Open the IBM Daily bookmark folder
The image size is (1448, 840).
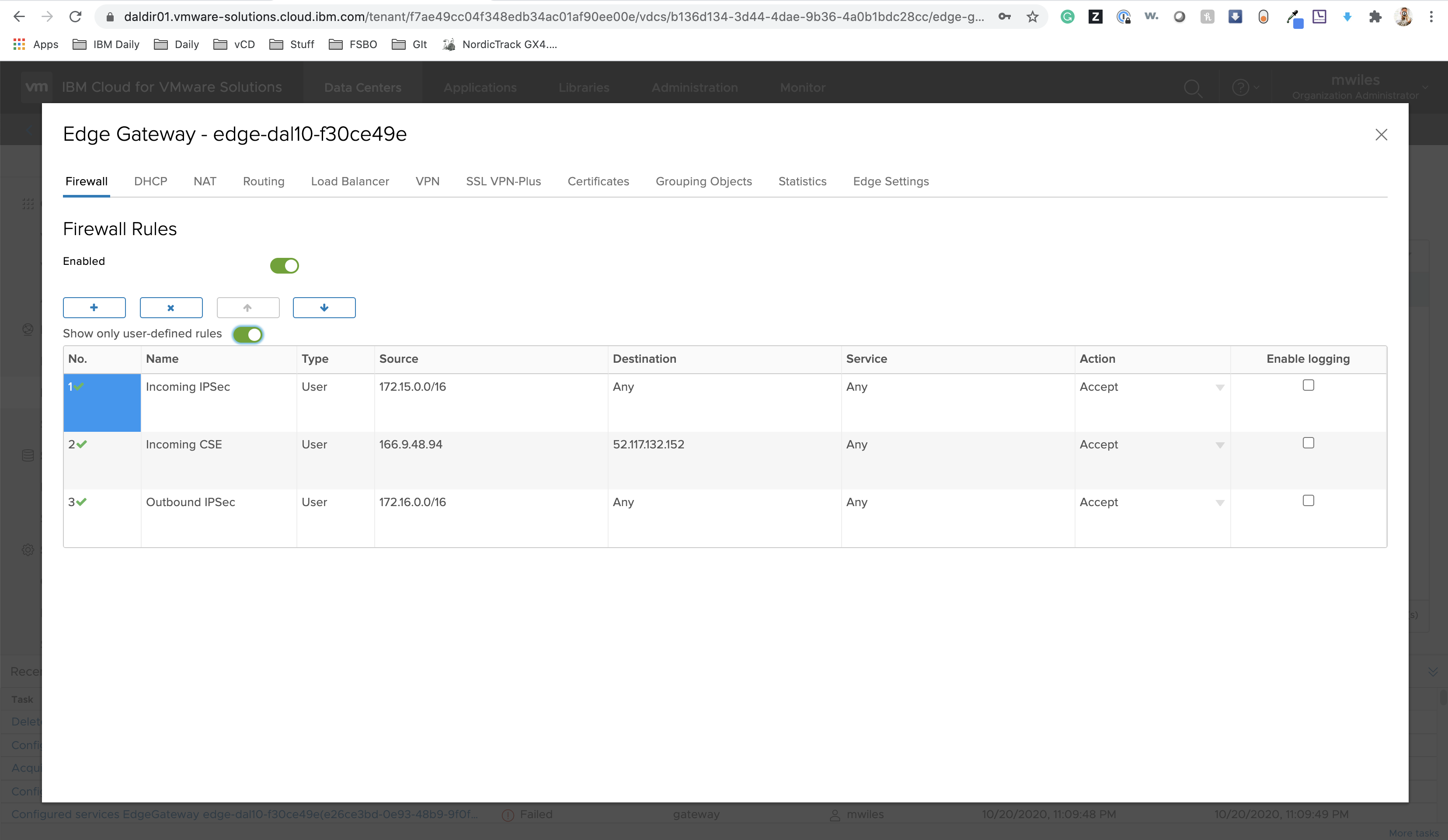coord(106,44)
